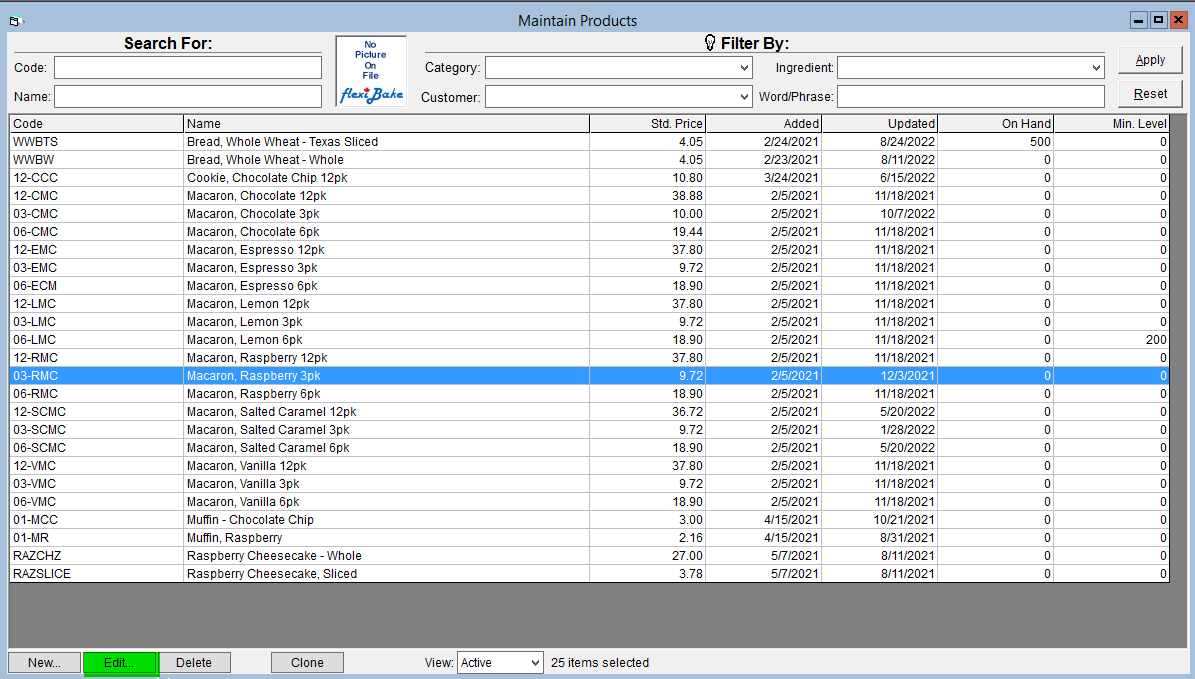
Task: Select code 01-MR row
Action: (589, 538)
